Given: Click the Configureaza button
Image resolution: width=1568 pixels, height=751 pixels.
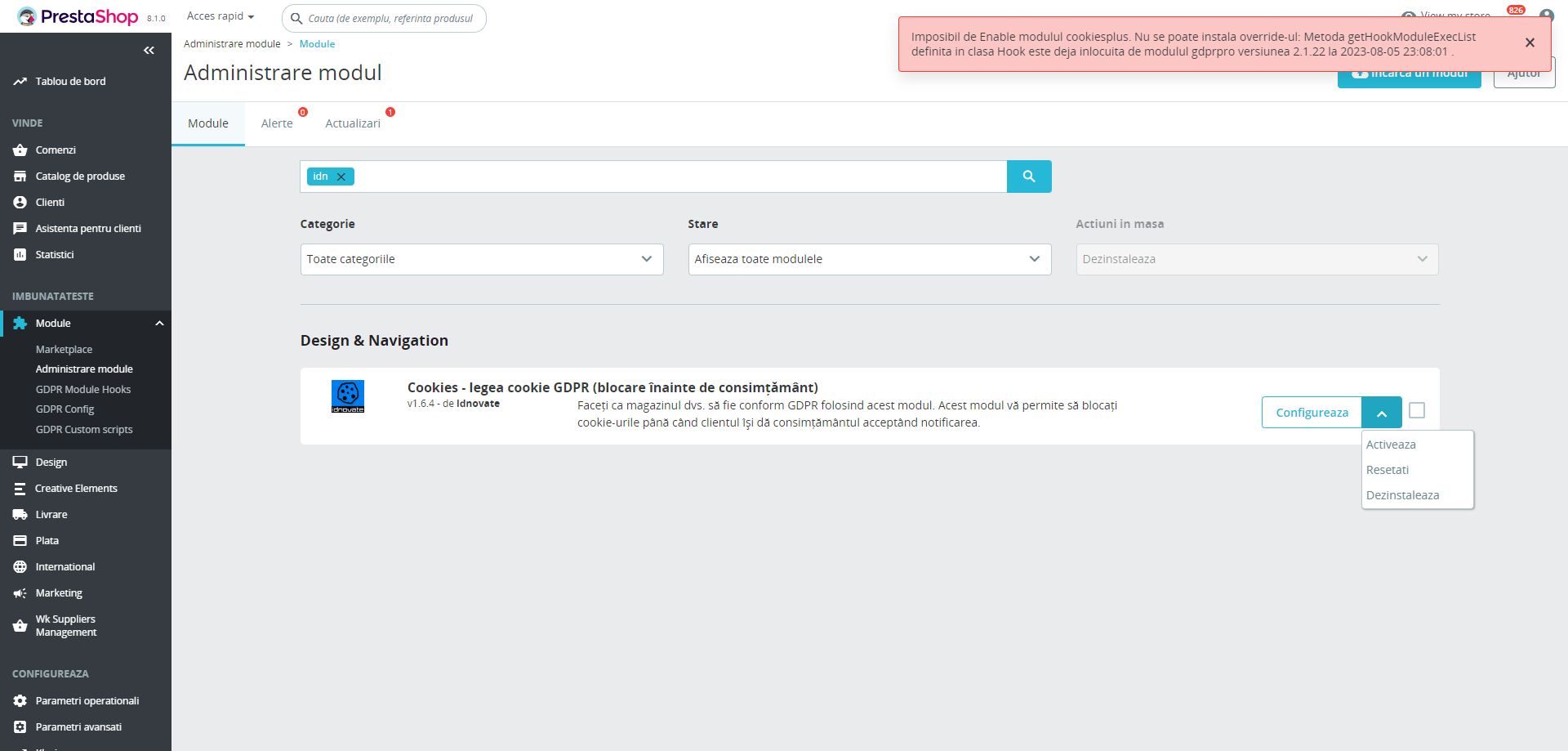Looking at the screenshot, I should click(x=1312, y=413).
